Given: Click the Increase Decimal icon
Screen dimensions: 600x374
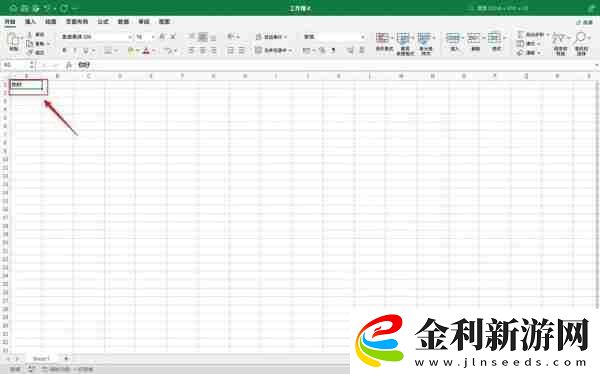Looking at the screenshot, I should (x=350, y=51).
